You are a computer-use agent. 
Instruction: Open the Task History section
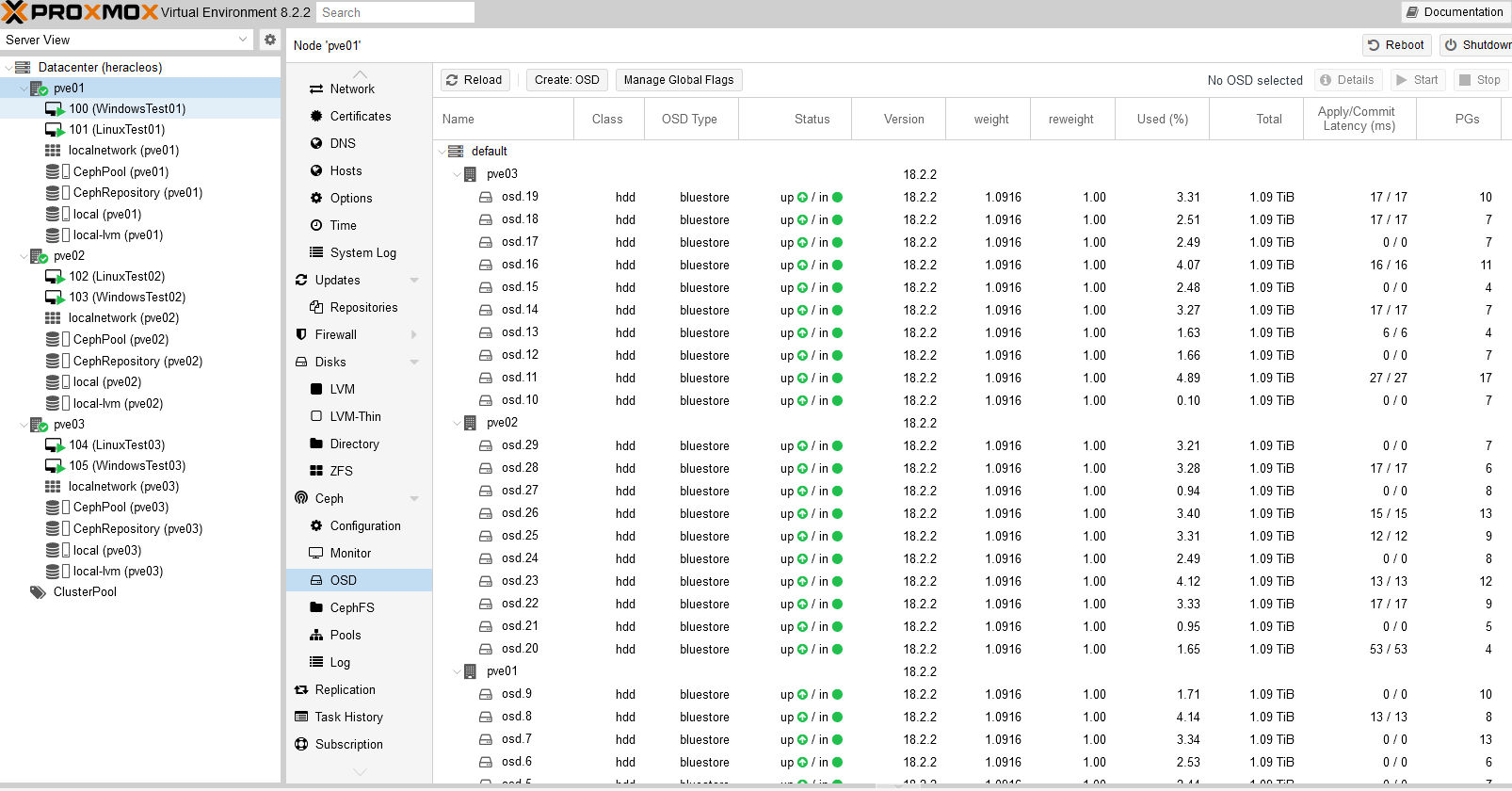point(348,717)
